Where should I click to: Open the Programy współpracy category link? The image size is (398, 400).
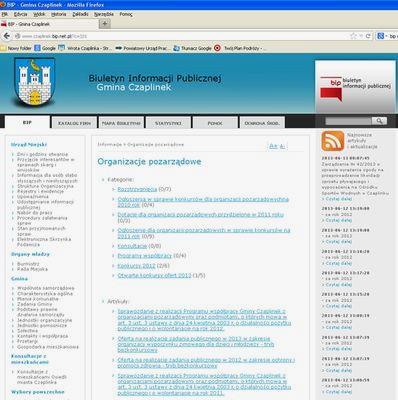point(144,256)
